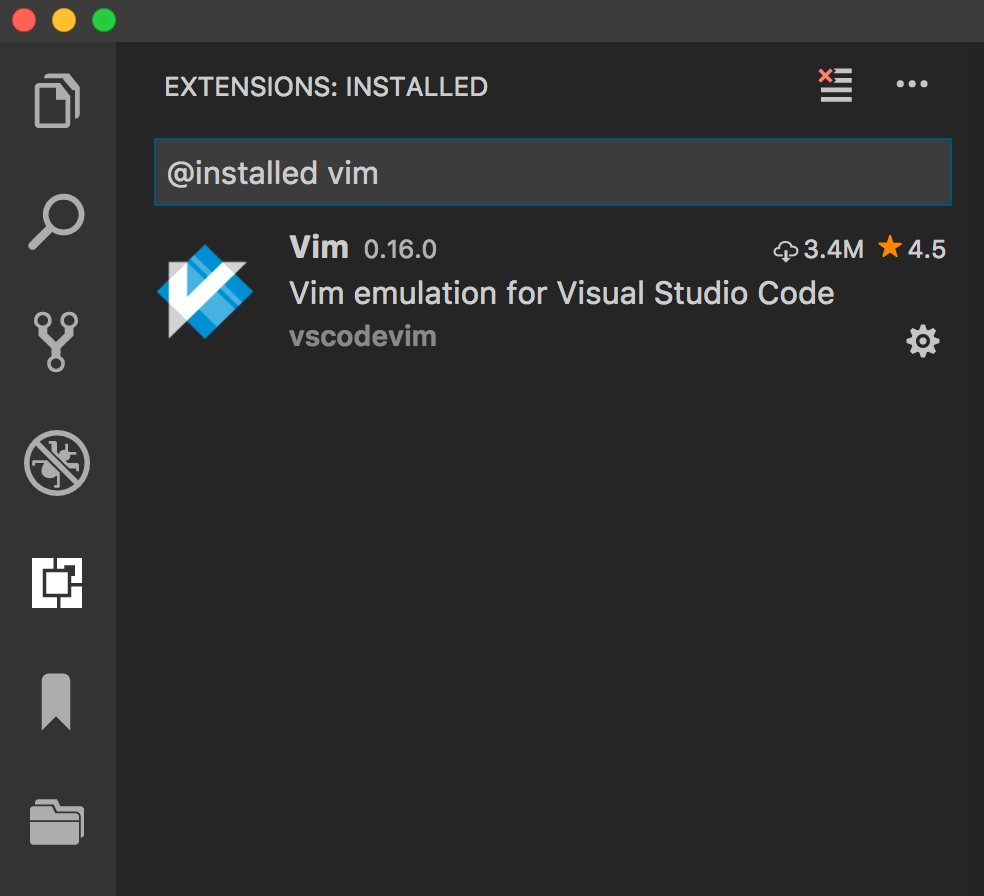The image size is (984, 896).
Task: Focus the '@installed vim' search box
Action: click(553, 172)
